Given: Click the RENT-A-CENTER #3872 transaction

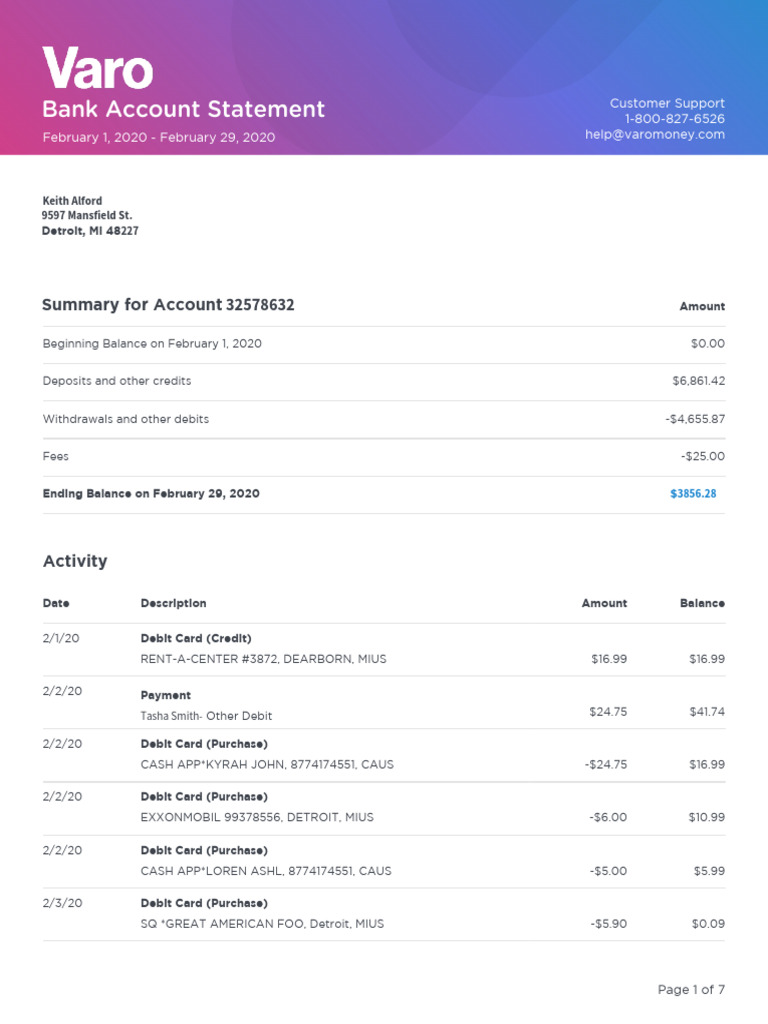Looking at the screenshot, I should (x=263, y=659).
